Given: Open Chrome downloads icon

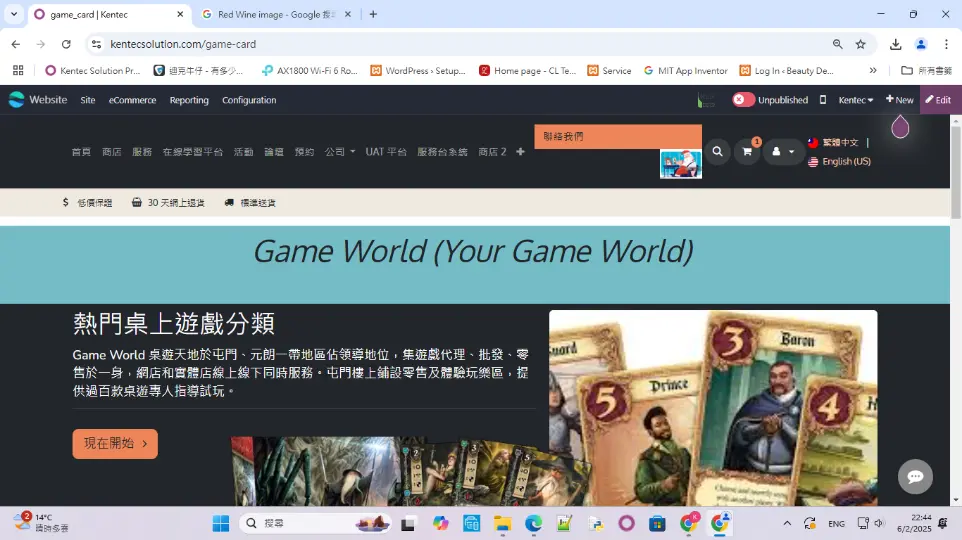Looking at the screenshot, I should [x=896, y=44].
